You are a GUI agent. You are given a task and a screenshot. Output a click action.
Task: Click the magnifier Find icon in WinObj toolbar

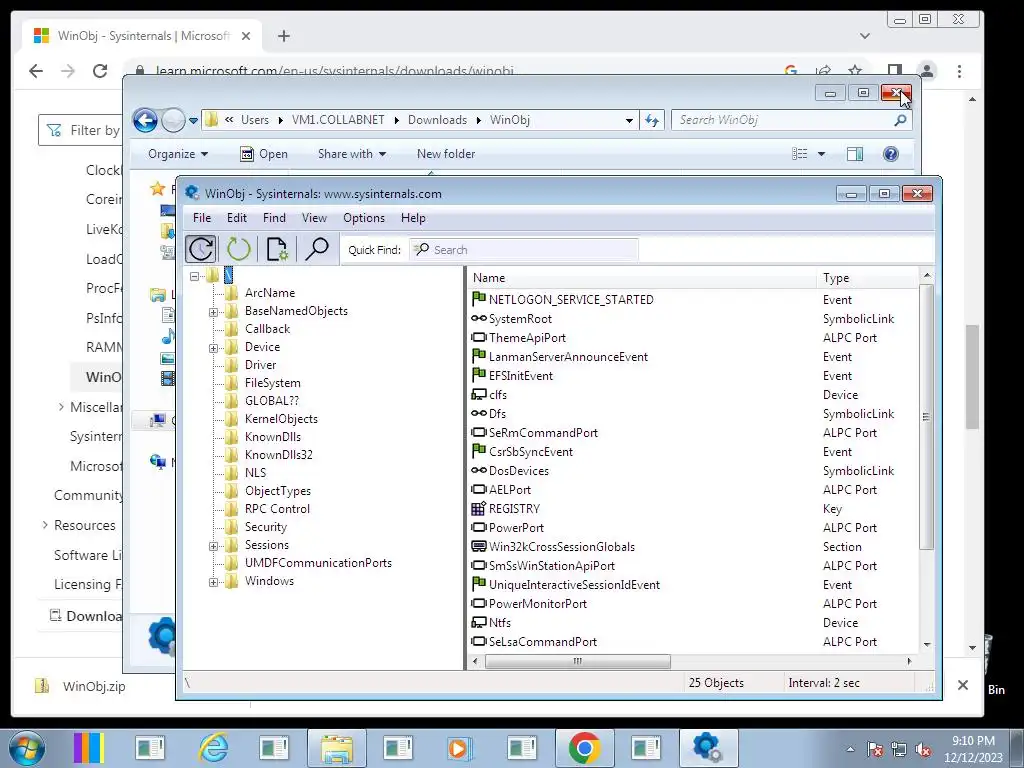point(317,249)
